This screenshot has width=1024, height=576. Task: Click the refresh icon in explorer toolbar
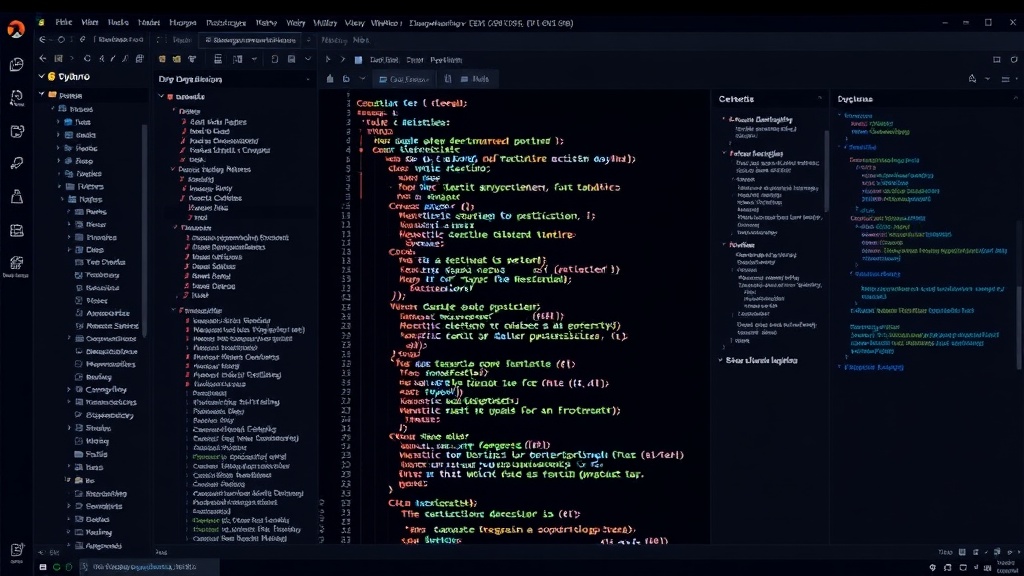pos(87,59)
